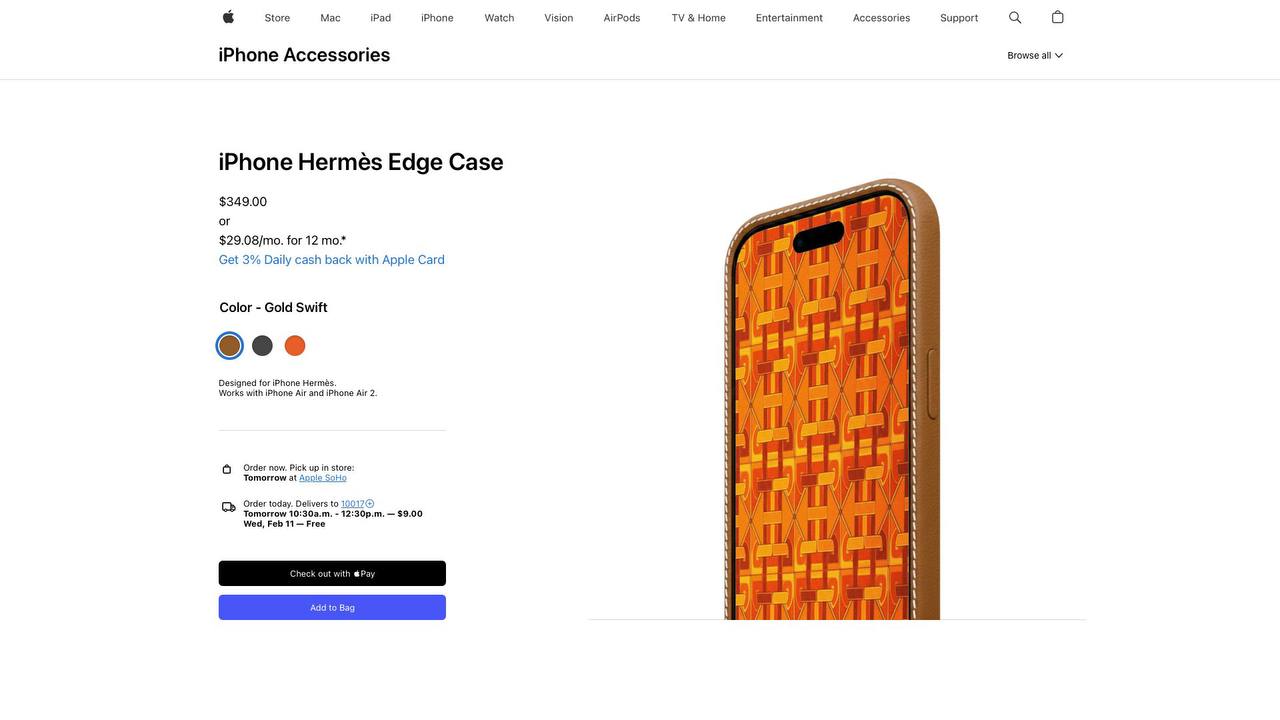1280x720 pixels.
Task: Select the orange color option
Action: tap(295, 346)
